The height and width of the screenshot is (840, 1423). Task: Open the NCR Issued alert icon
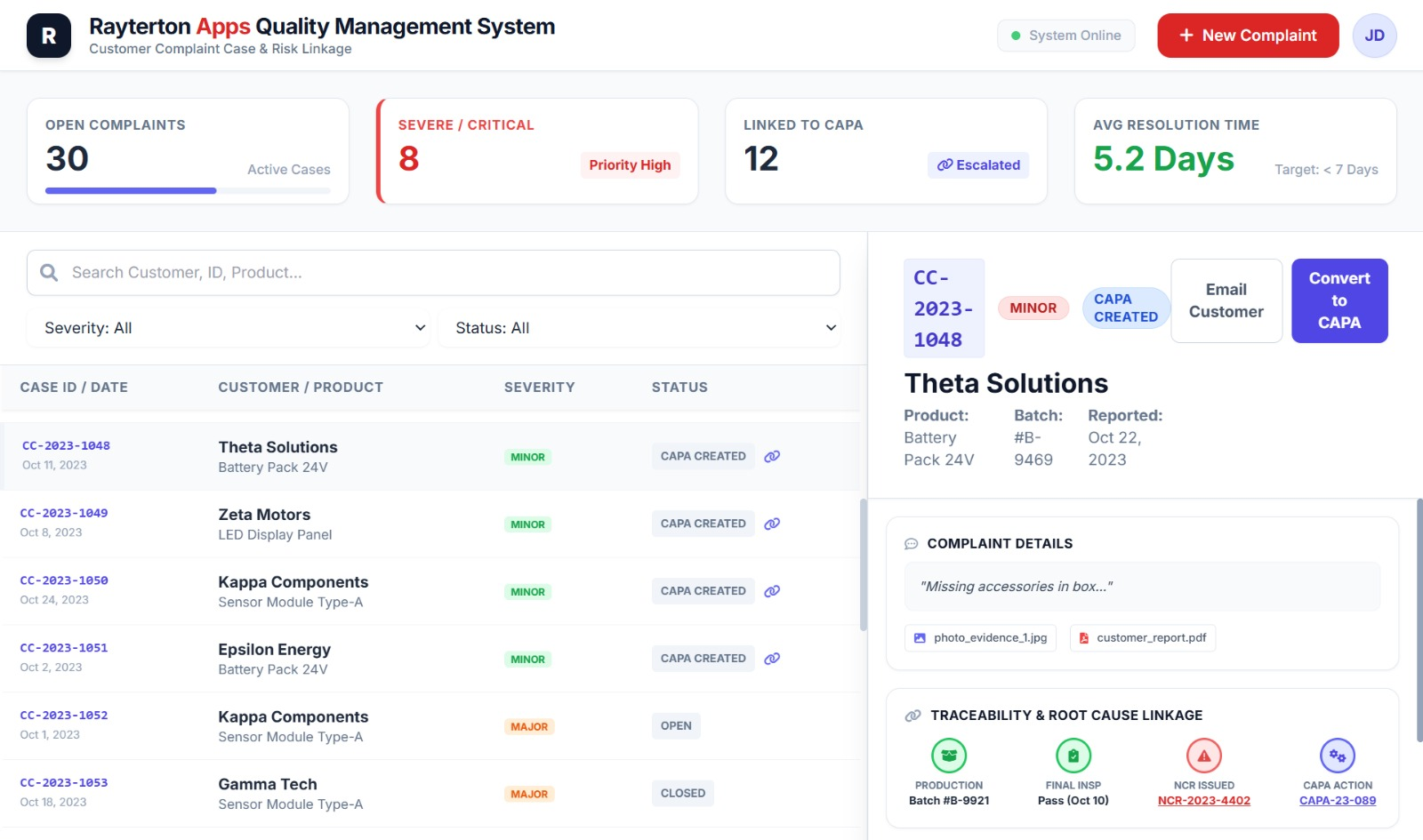coord(1203,756)
